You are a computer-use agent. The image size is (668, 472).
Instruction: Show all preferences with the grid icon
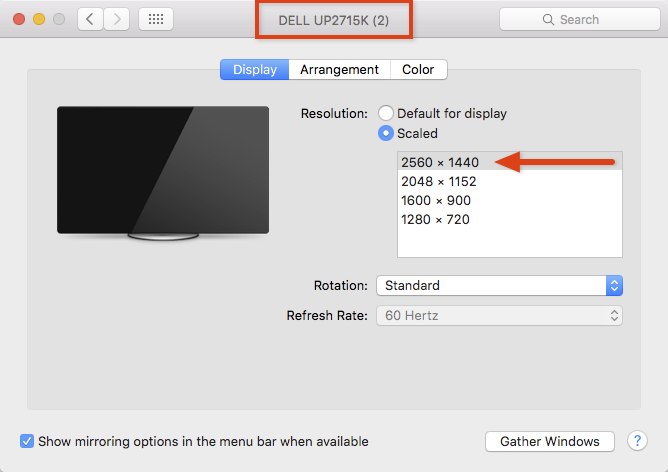click(x=156, y=19)
